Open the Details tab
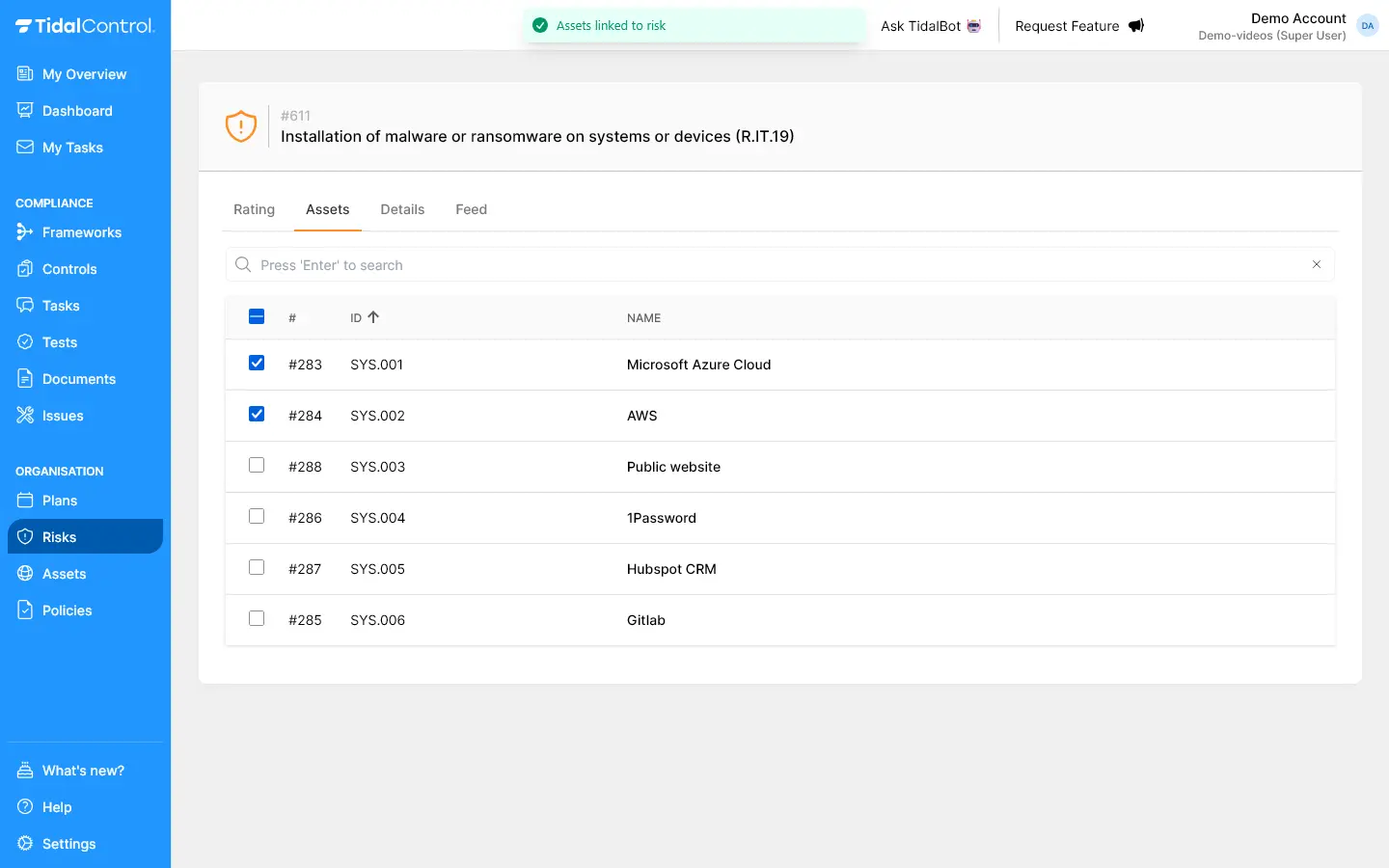The image size is (1389, 868). (x=402, y=209)
